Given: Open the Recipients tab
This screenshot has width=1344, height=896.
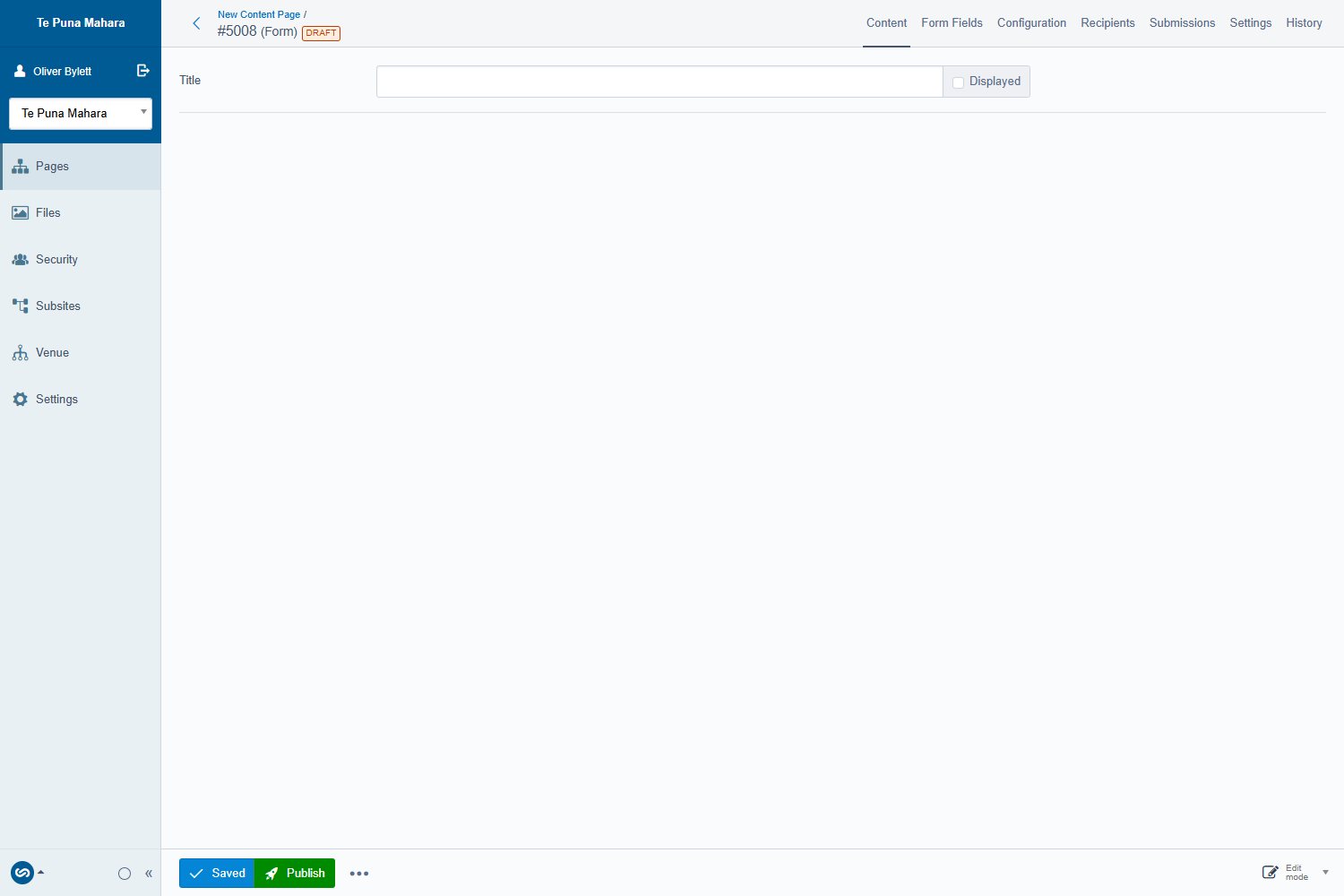Looking at the screenshot, I should coord(1107,23).
